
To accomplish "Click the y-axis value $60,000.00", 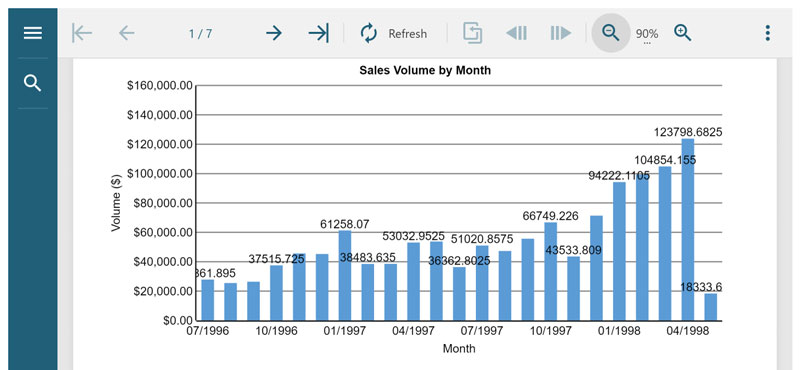I will (163, 233).
